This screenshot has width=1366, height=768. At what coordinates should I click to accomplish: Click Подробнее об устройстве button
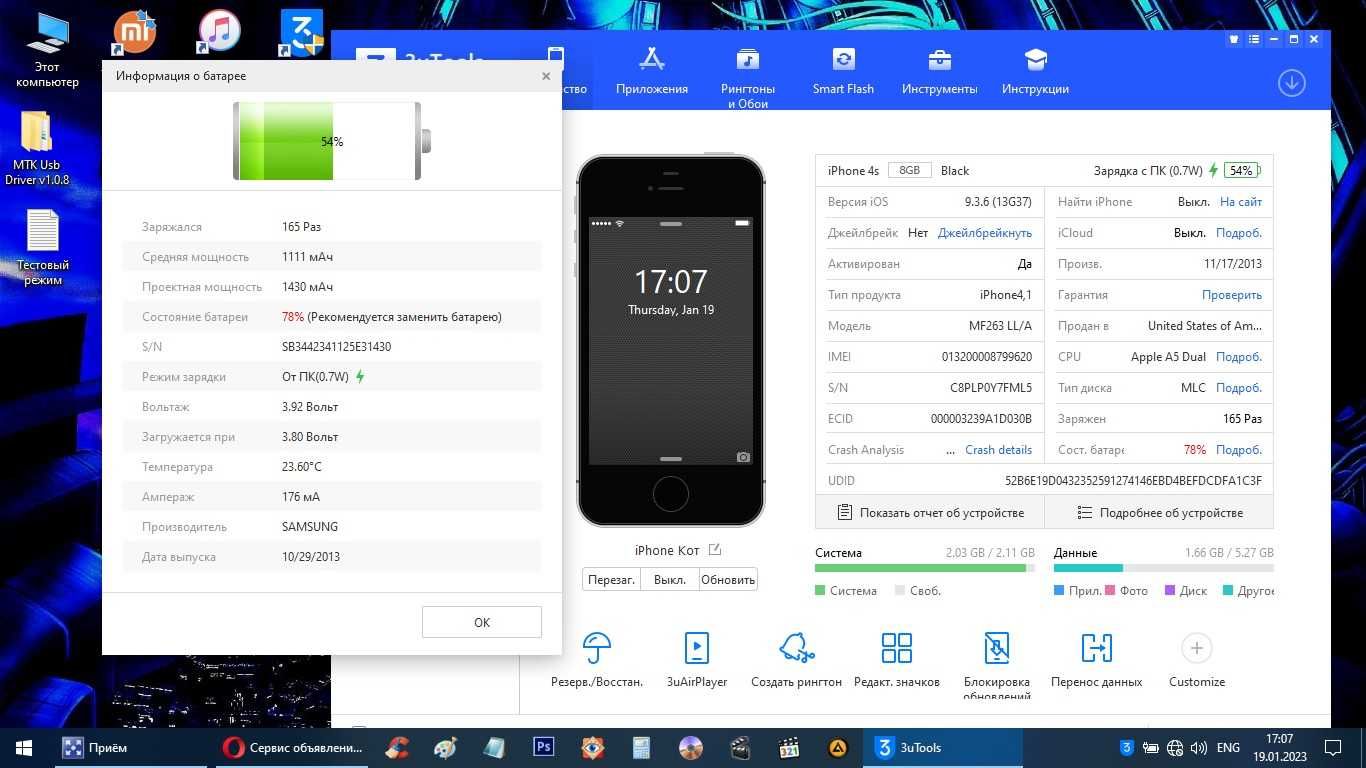(x=1159, y=513)
